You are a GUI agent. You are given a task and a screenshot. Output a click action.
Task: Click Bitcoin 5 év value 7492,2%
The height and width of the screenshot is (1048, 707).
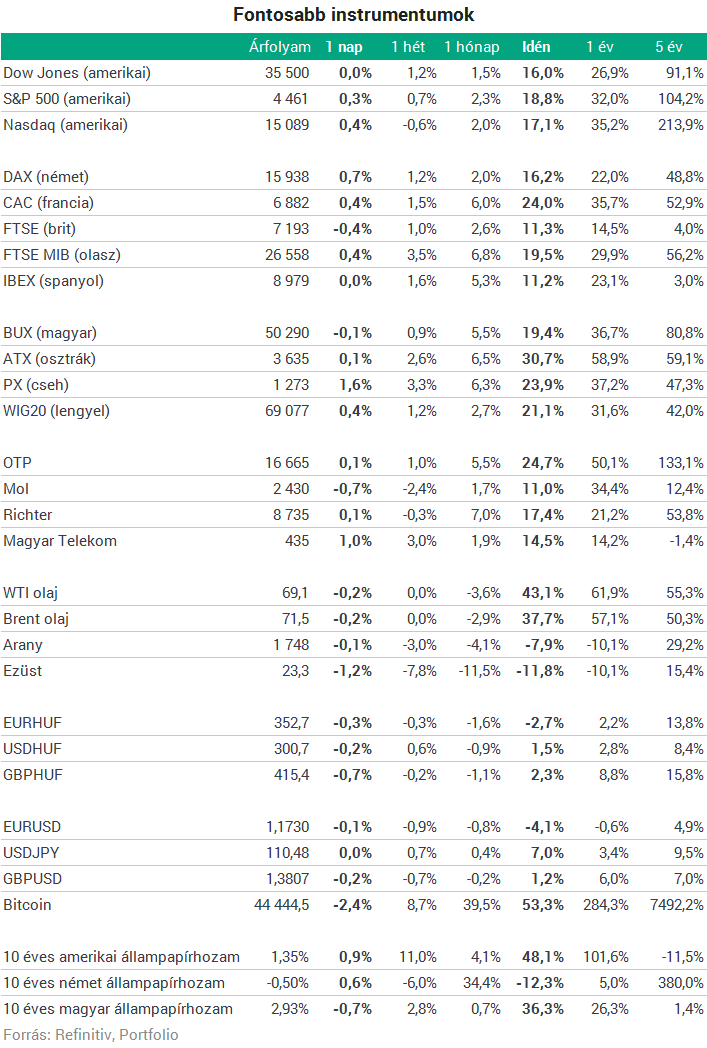(677, 905)
